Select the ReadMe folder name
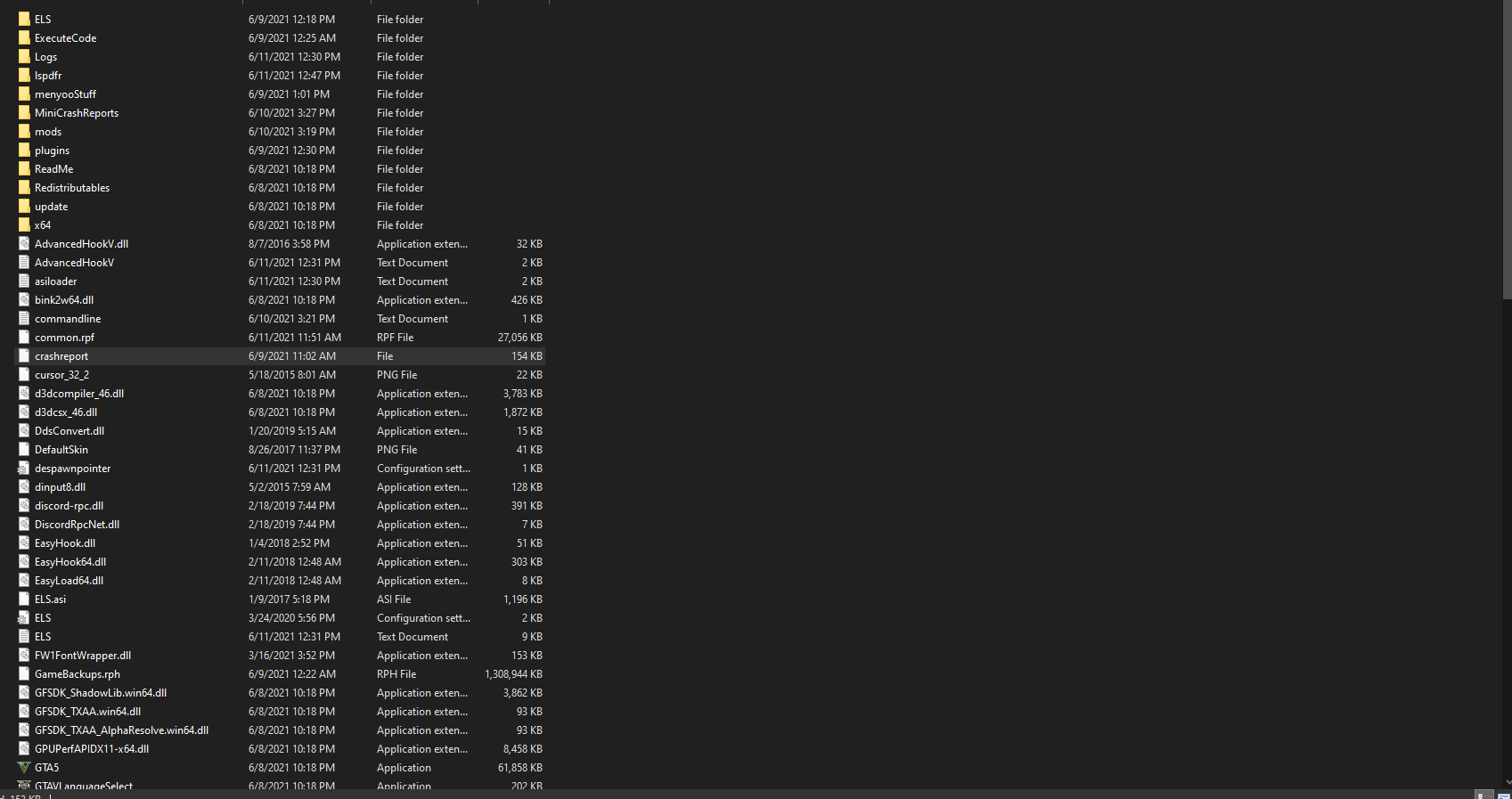 click(54, 169)
